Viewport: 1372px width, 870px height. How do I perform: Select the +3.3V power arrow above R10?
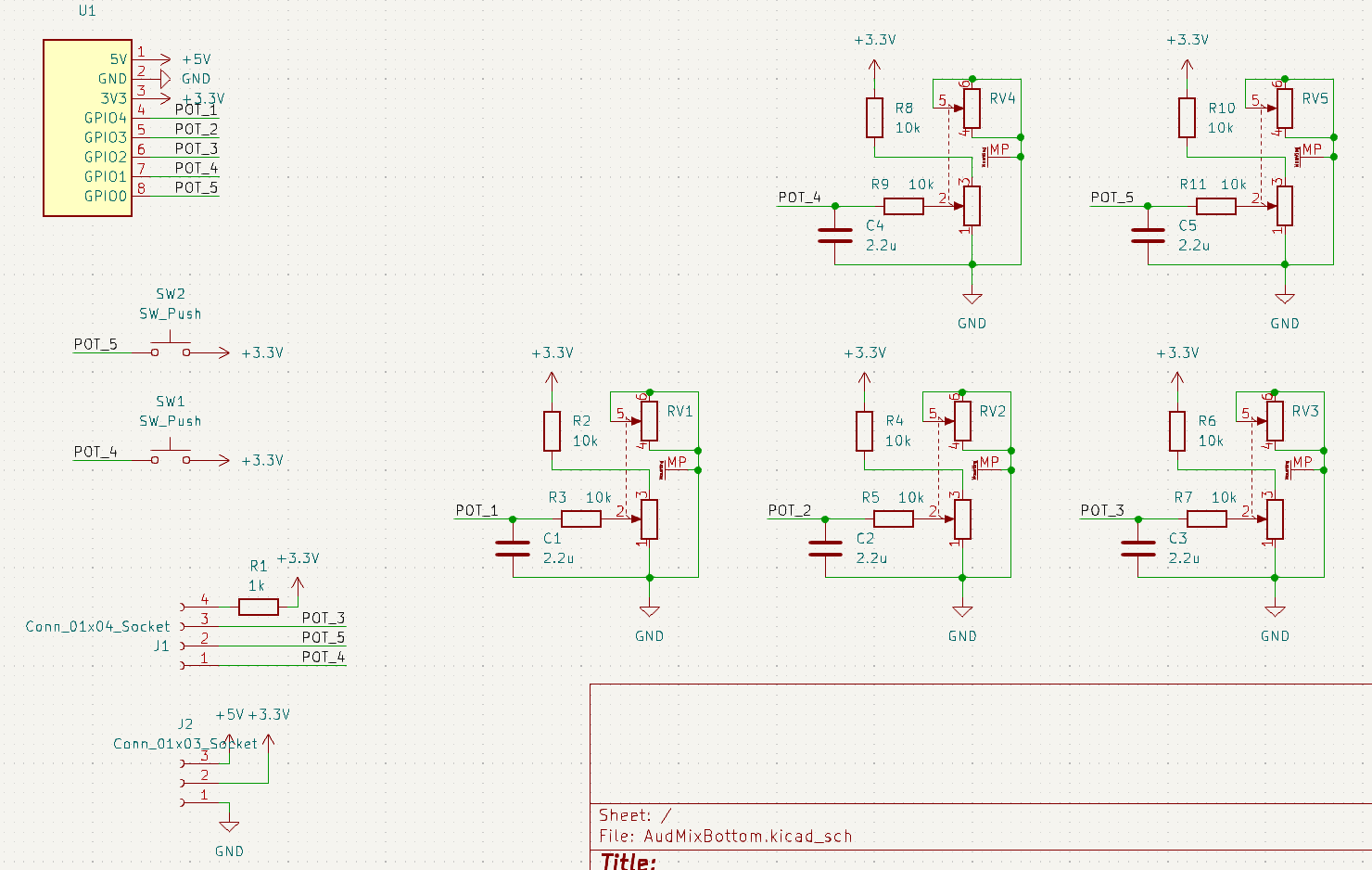coord(1187,67)
